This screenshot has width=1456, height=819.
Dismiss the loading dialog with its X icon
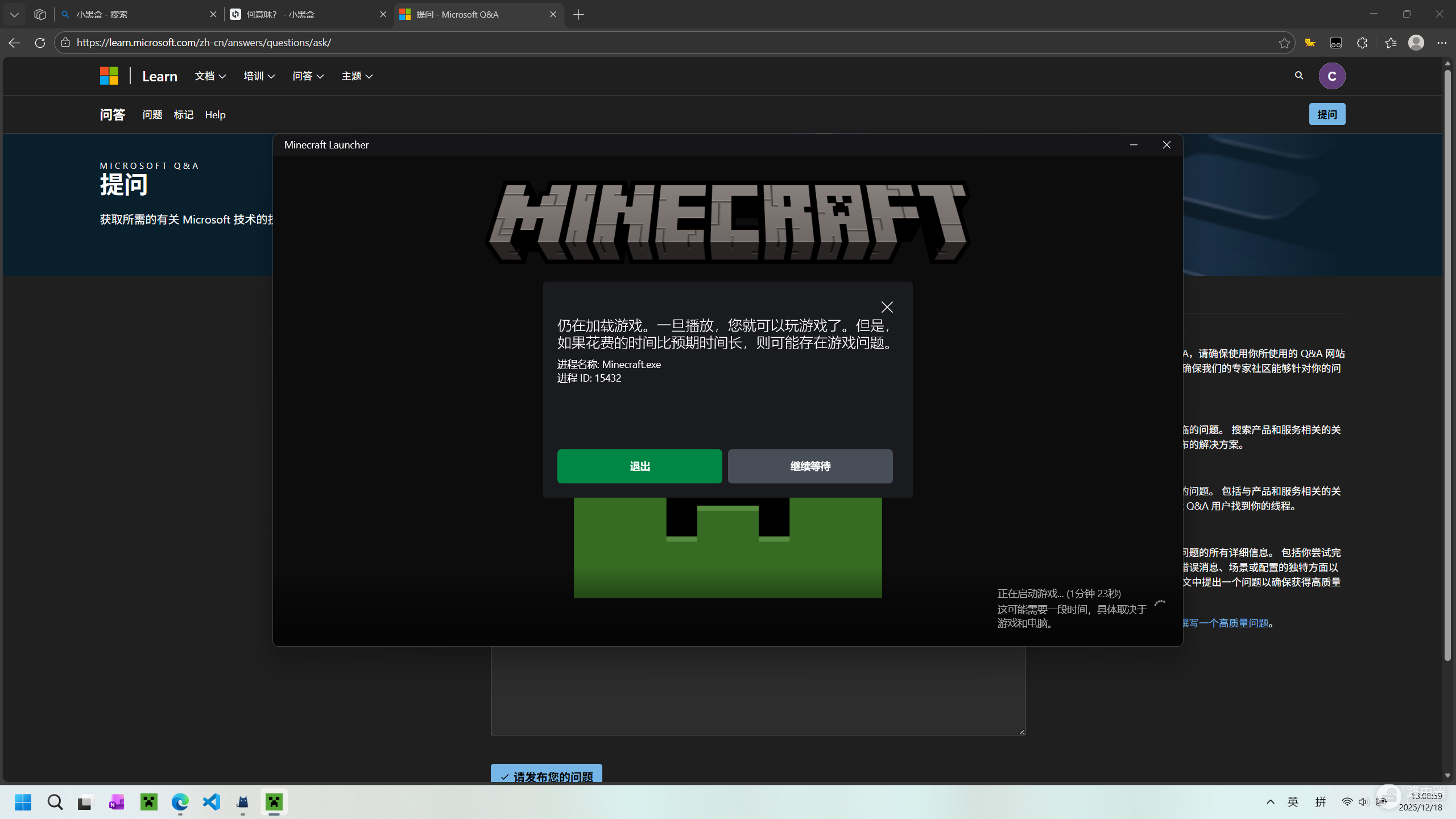[x=887, y=307]
